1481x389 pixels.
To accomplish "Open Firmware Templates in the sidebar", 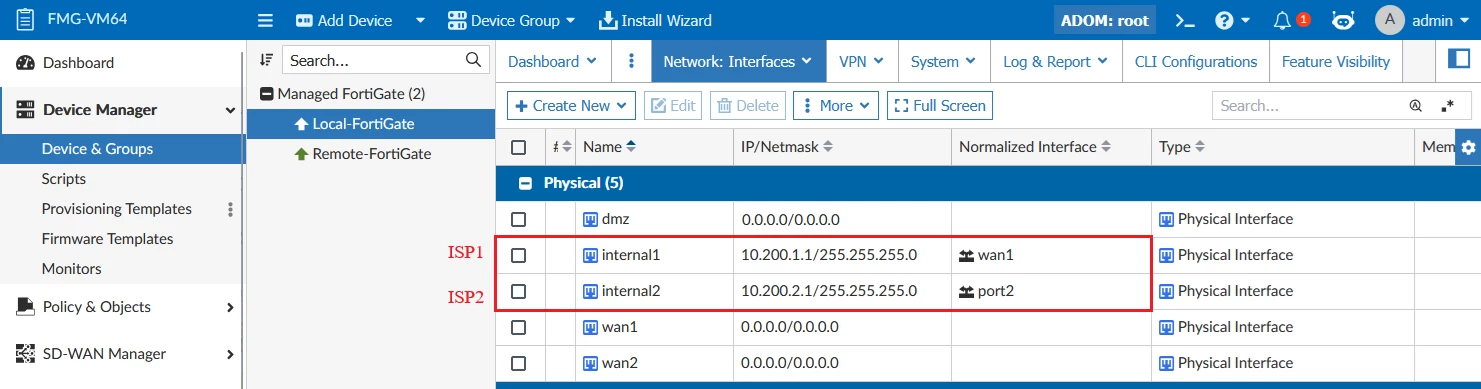I will 107,239.
